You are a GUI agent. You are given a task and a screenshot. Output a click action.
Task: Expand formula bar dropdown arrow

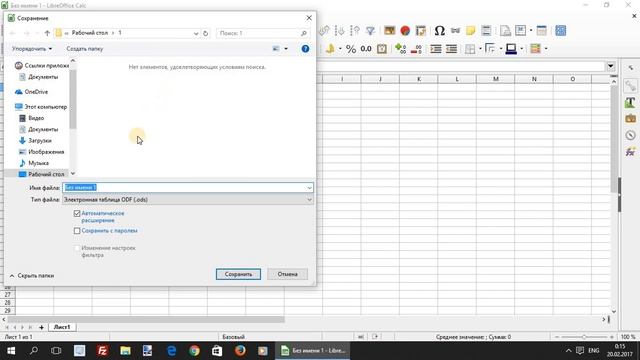coord(611,66)
